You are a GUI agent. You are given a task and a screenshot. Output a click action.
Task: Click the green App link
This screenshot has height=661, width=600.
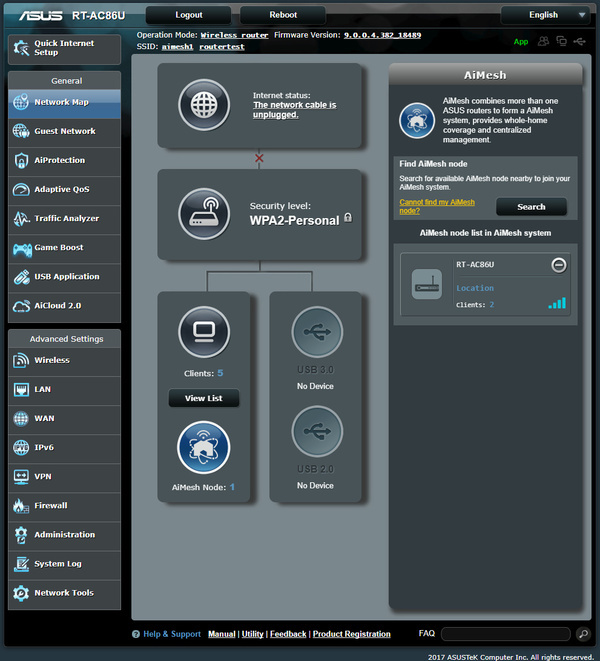[x=521, y=42]
